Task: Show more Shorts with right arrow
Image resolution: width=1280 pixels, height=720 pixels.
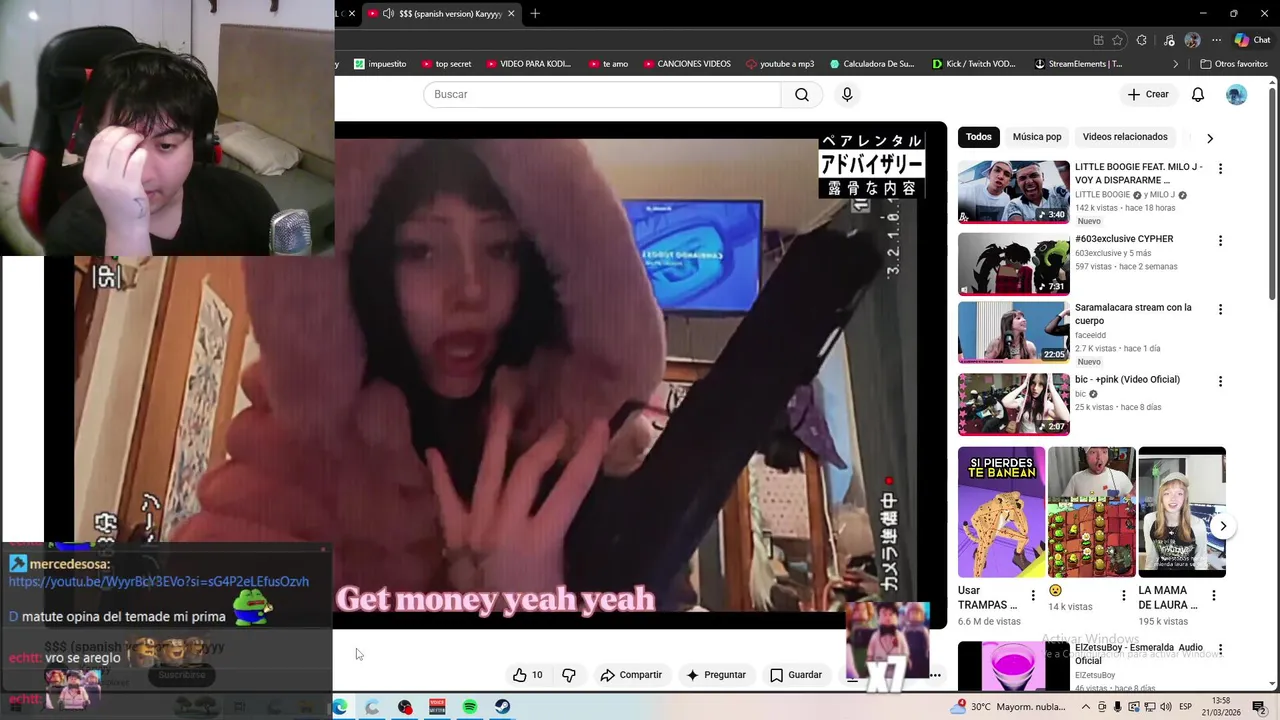Action: click(x=1222, y=526)
